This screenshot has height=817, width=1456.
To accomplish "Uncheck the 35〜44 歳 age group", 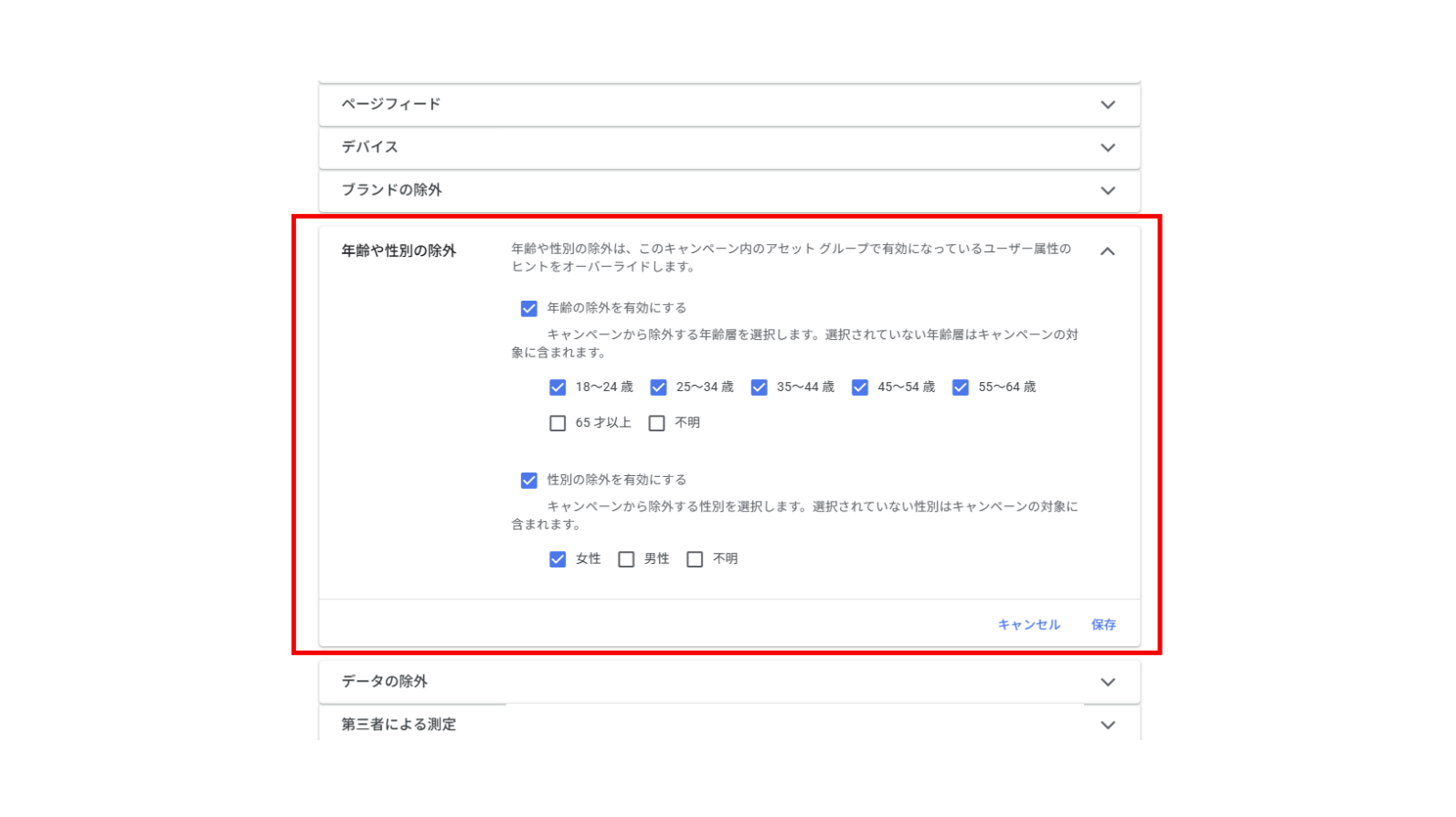I will coord(759,387).
